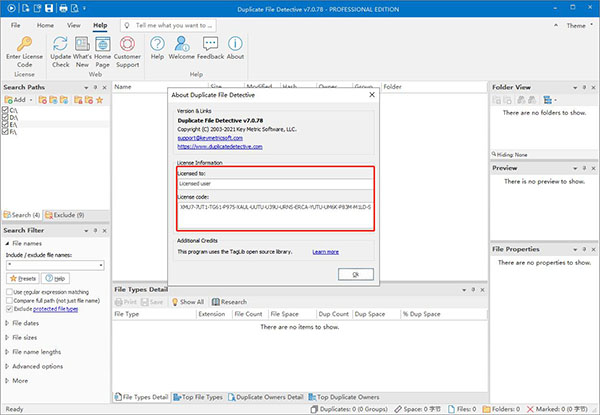Screen dimensions: 600x415
Task: Open the include/exclude file names dropdown
Action: [101, 265]
